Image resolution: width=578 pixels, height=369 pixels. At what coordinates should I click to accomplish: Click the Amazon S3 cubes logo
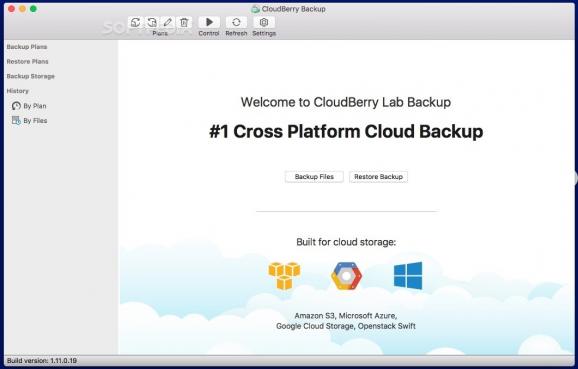(x=284, y=276)
